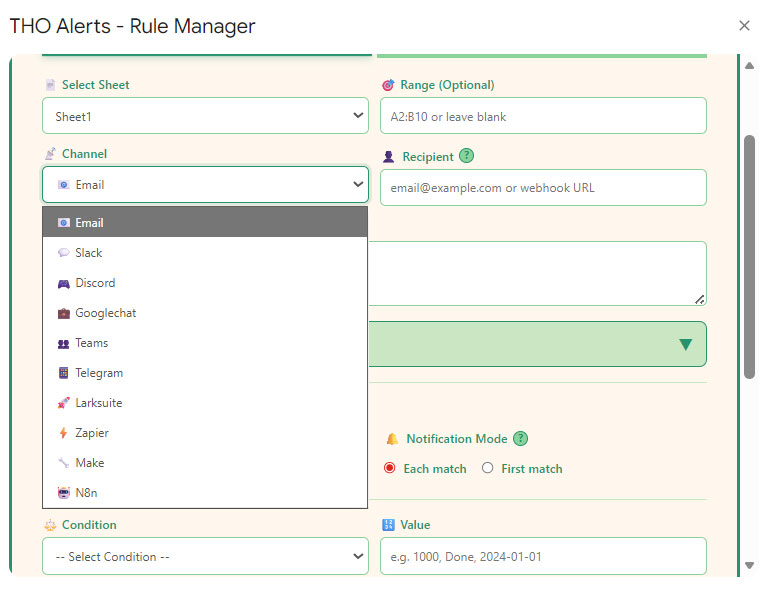The image size is (763, 594).
Task: Select First match notification mode
Action: click(488, 468)
